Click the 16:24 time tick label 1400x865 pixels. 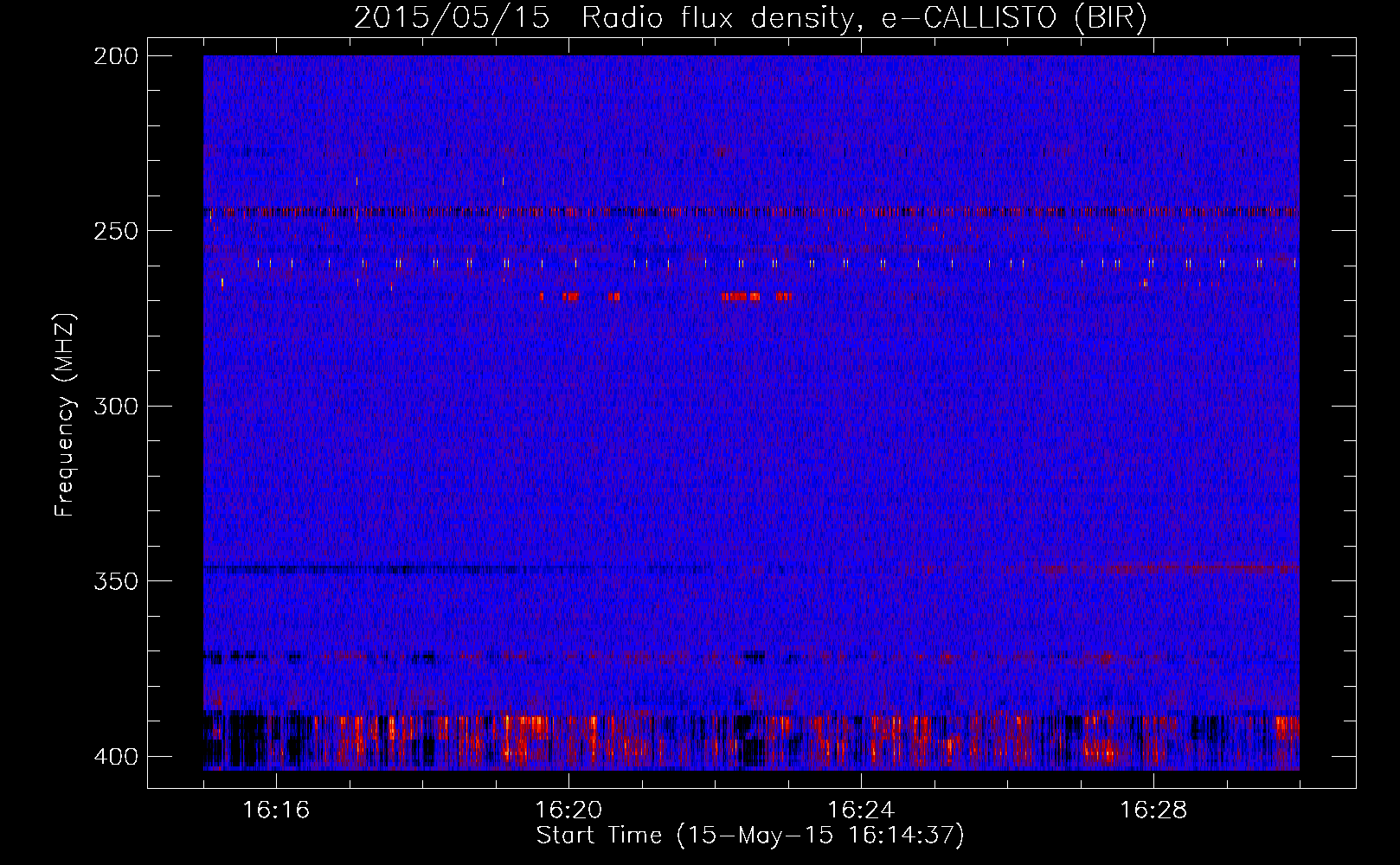click(x=861, y=811)
